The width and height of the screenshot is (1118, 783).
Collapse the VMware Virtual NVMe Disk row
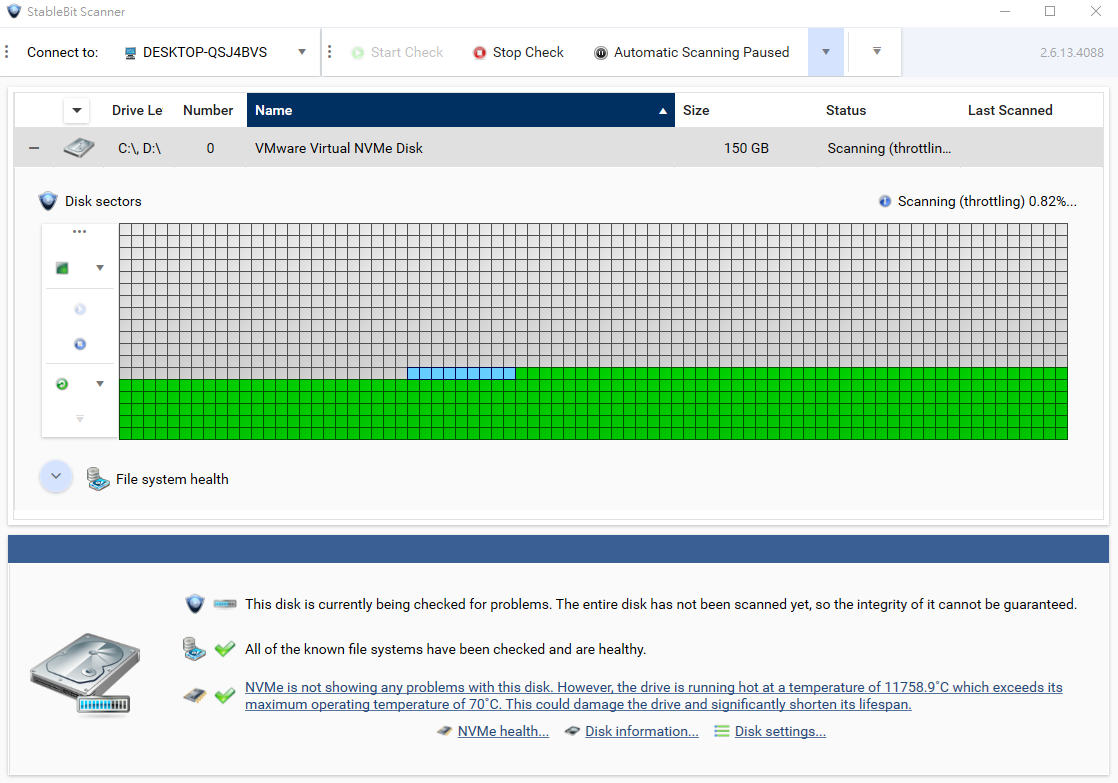[34, 148]
